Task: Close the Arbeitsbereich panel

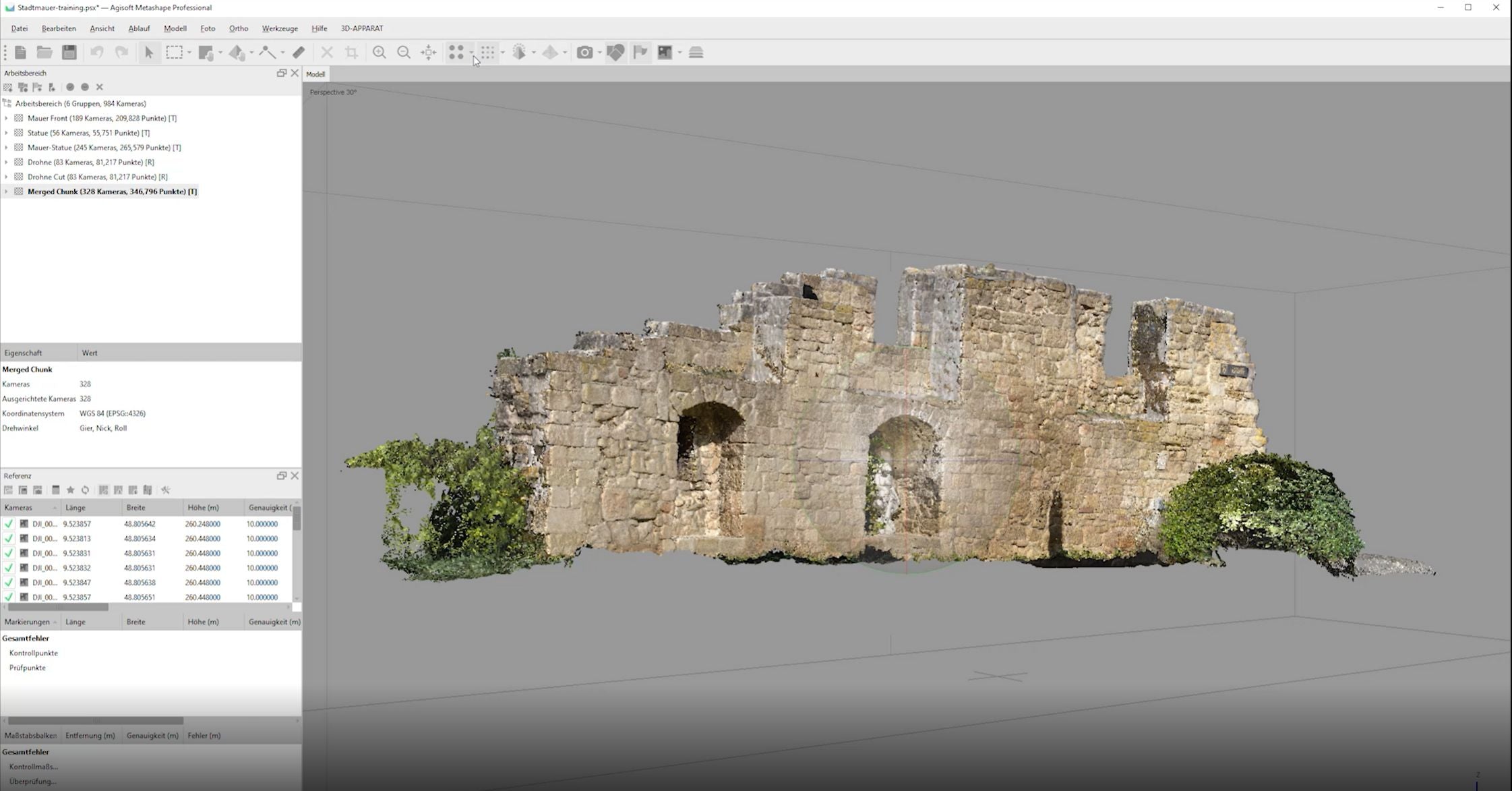Action: pyautogui.click(x=295, y=73)
